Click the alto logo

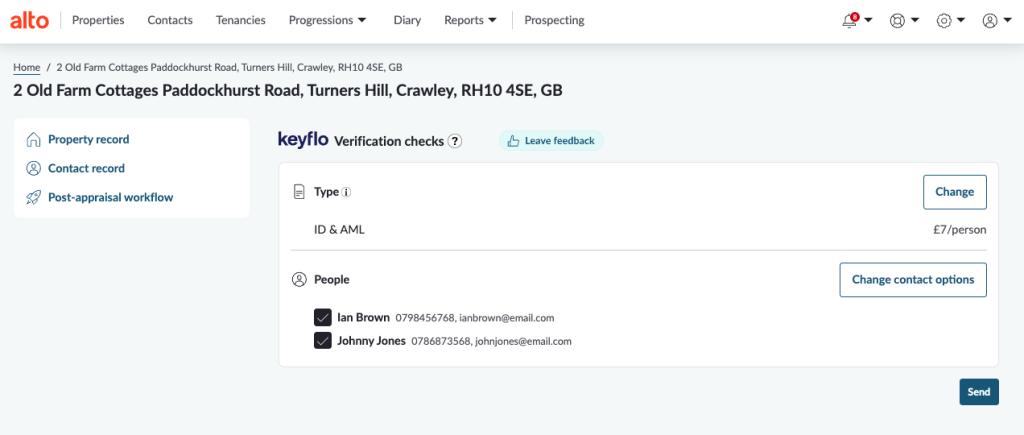[30, 20]
